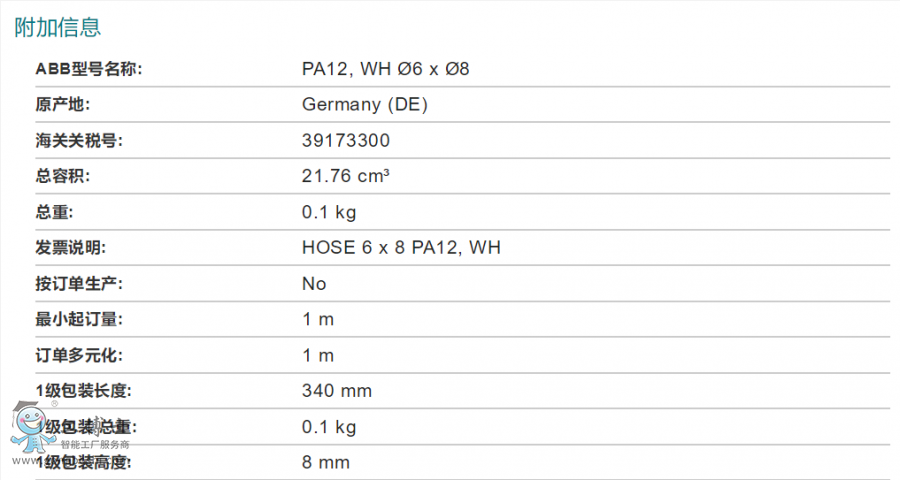Image resolution: width=900 pixels, height=480 pixels.
Task: Click the 发票说明 label
Action: (x=71, y=248)
